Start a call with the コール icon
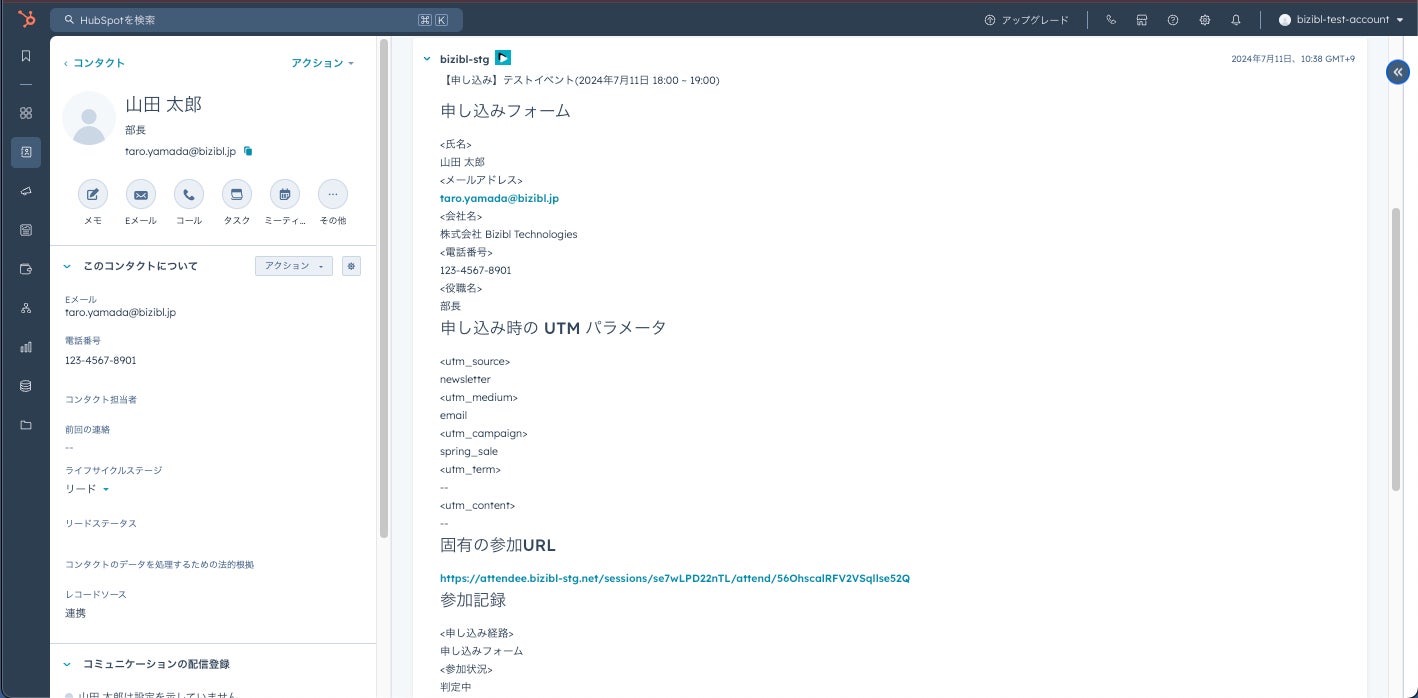The height and width of the screenshot is (698, 1418). 189,195
